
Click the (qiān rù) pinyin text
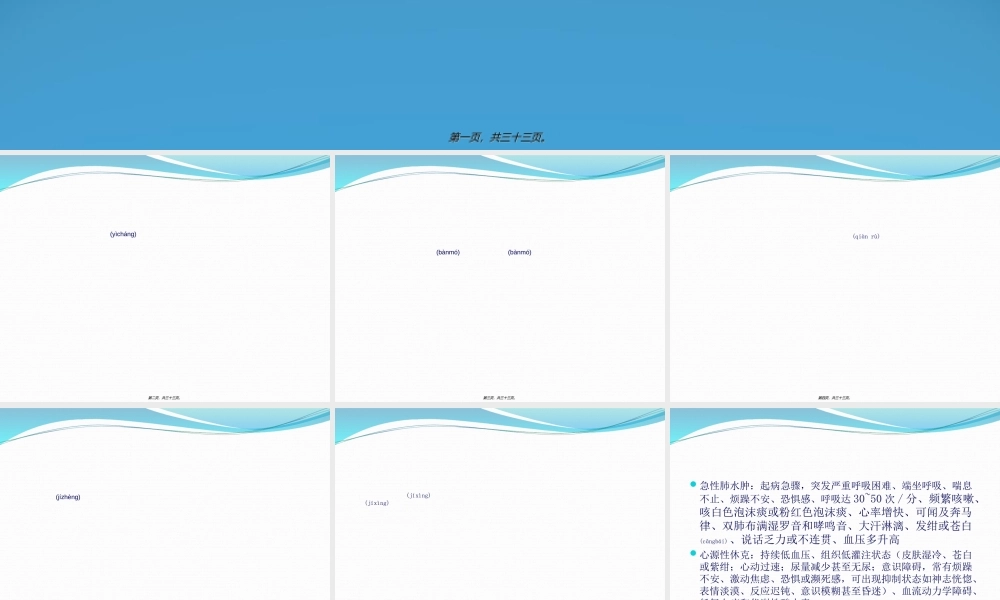pos(865,236)
